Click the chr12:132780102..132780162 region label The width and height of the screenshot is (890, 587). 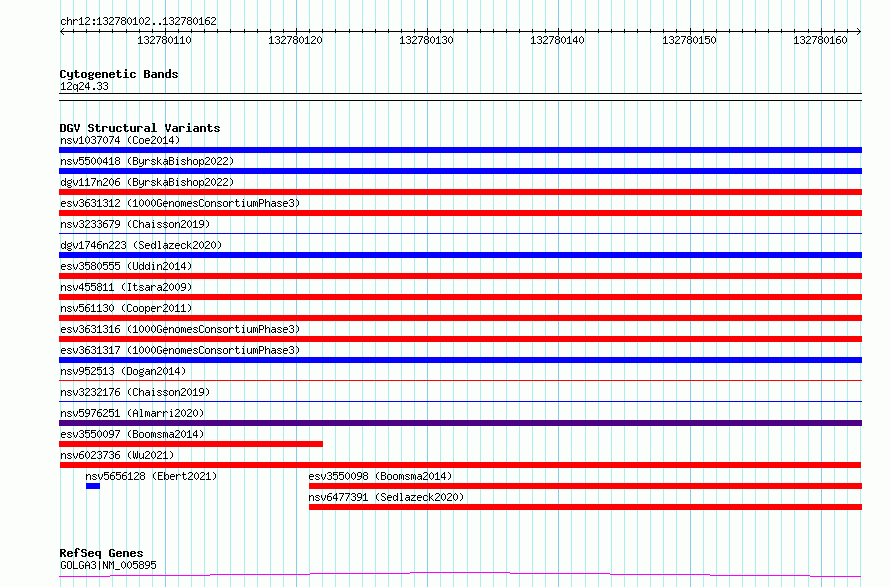click(138, 22)
